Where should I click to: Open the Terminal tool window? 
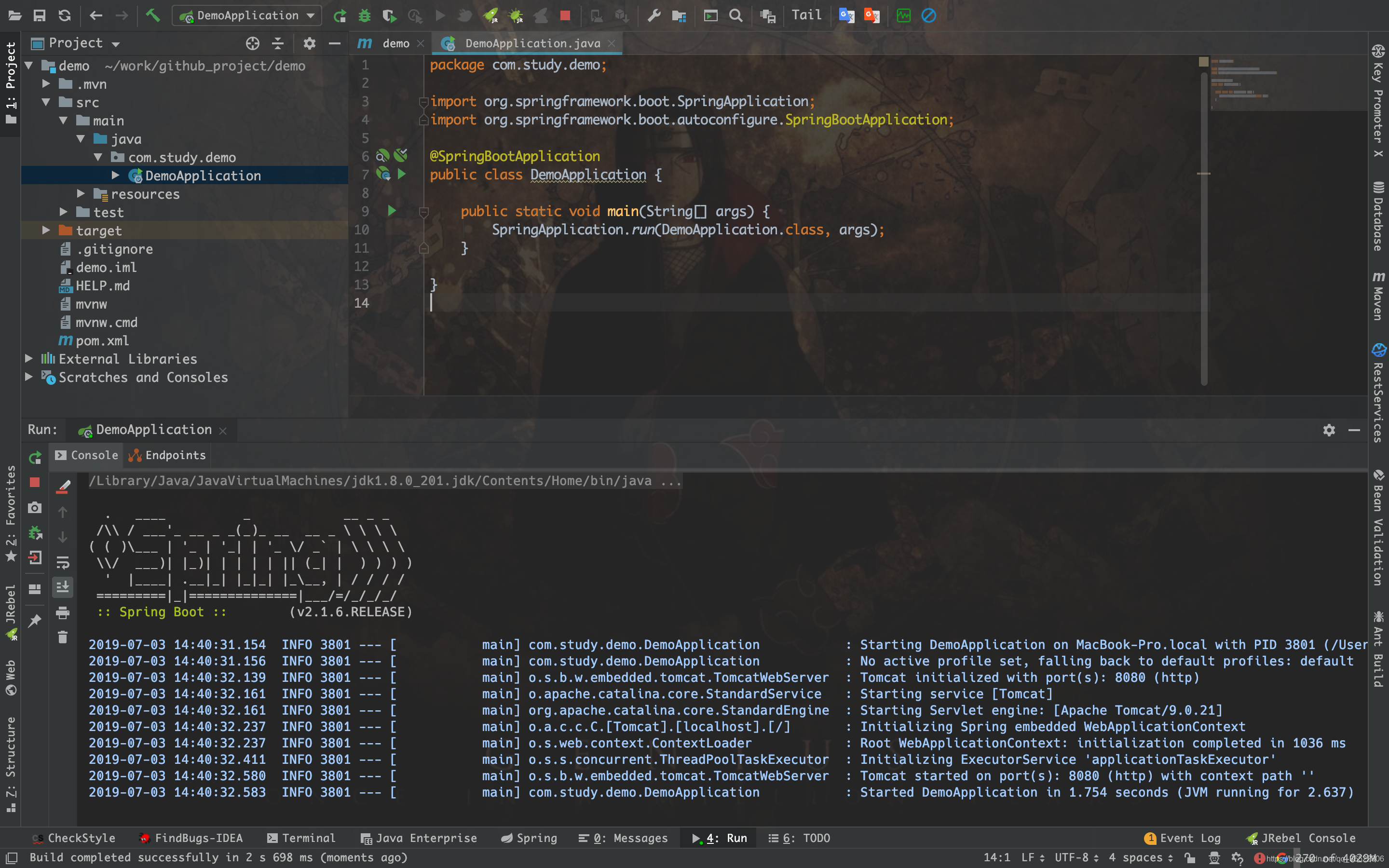[x=301, y=838]
